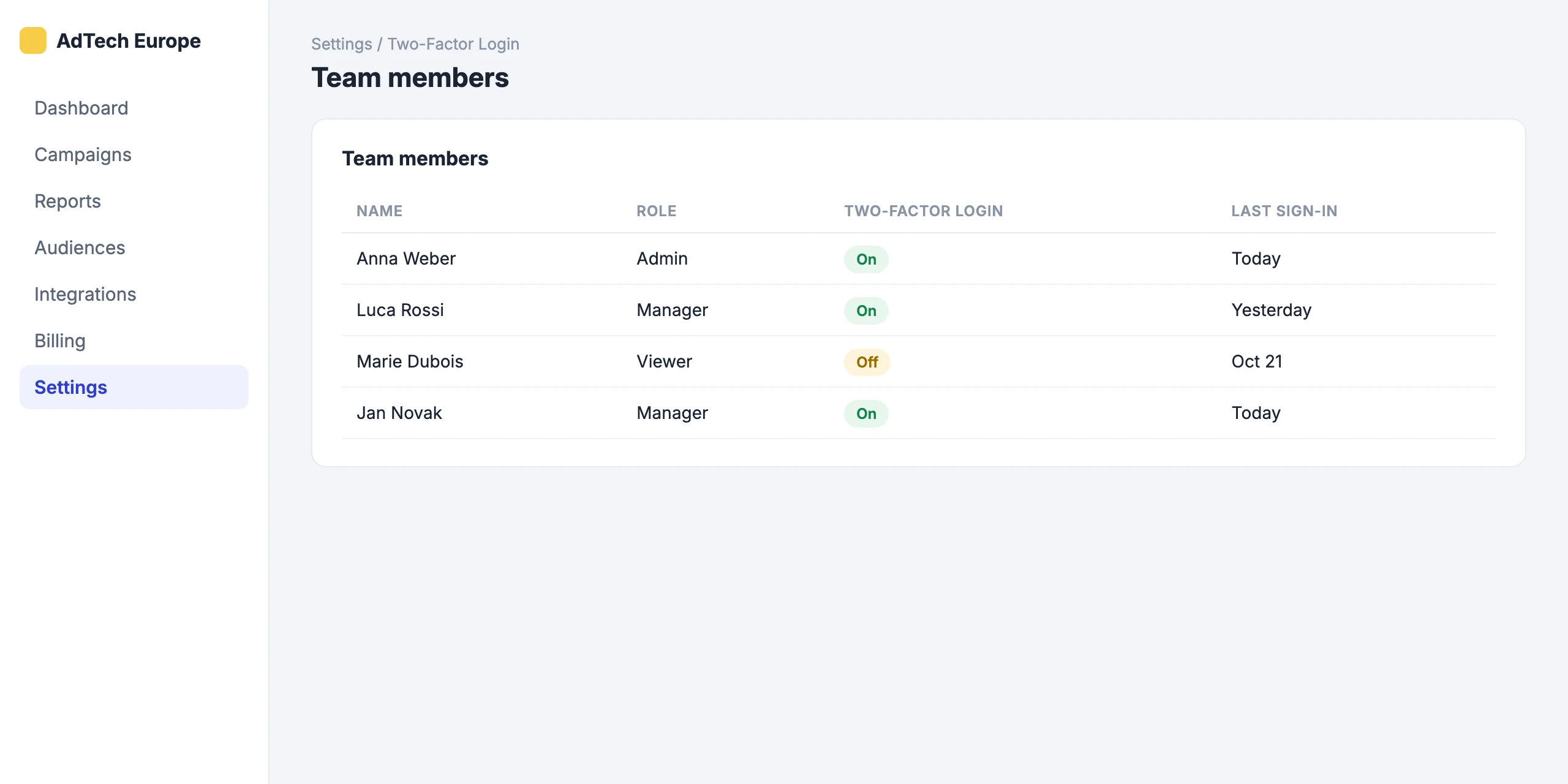Image resolution: width=1568 pixels, height=784 pixels.
Task: Navigate to Audiences
Action: tap(80, 247)
